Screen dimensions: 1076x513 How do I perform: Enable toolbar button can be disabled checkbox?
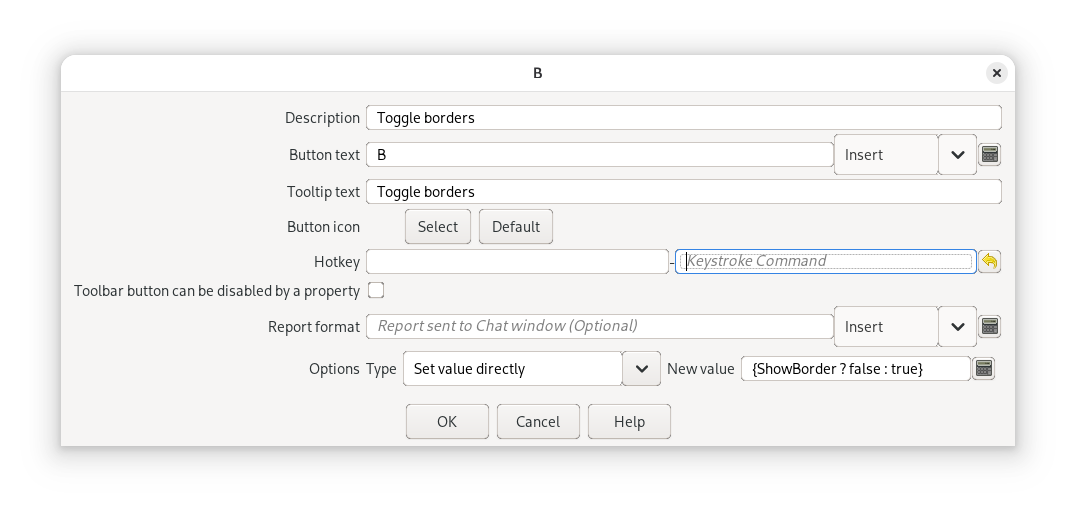376,291
